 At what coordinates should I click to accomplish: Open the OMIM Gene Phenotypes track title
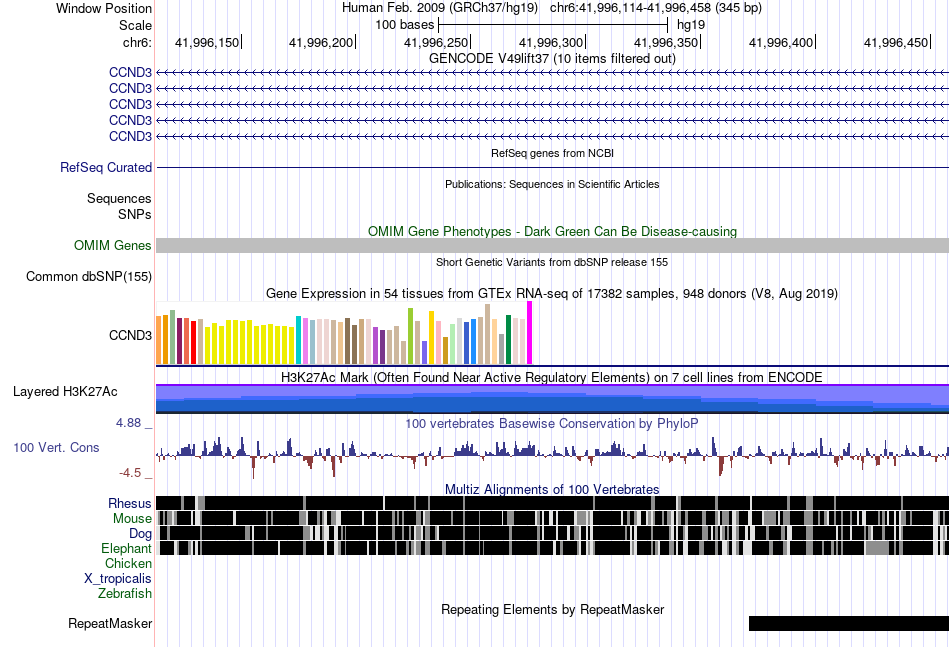click(x=552, y=231)
